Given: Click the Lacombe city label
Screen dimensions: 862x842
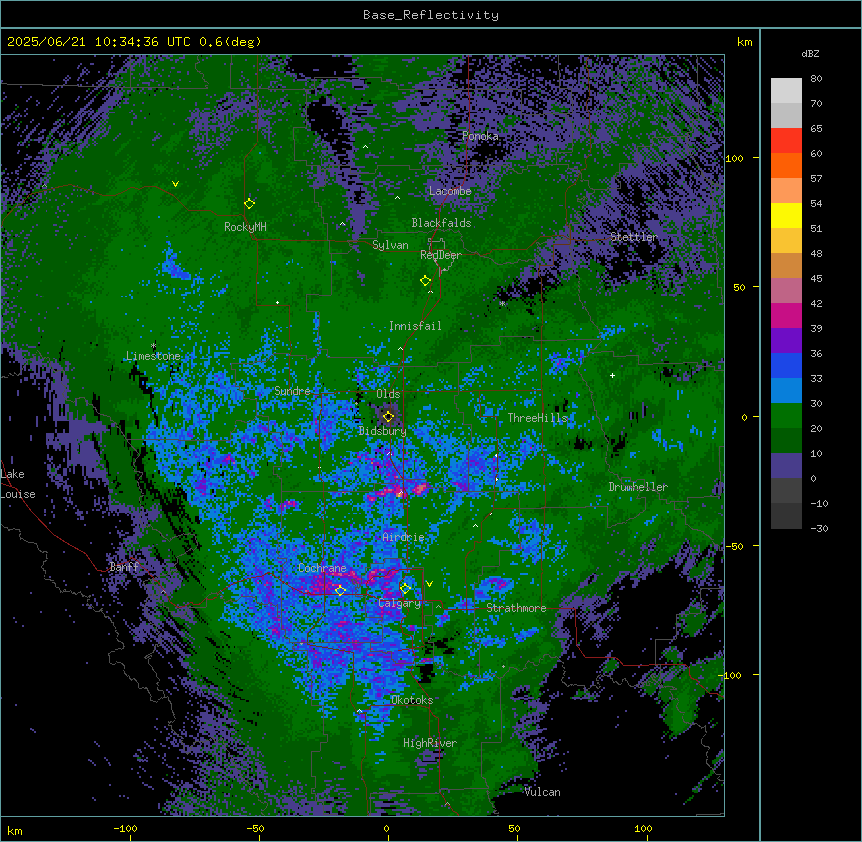Looking at the screenshot, I should point(450,191).
